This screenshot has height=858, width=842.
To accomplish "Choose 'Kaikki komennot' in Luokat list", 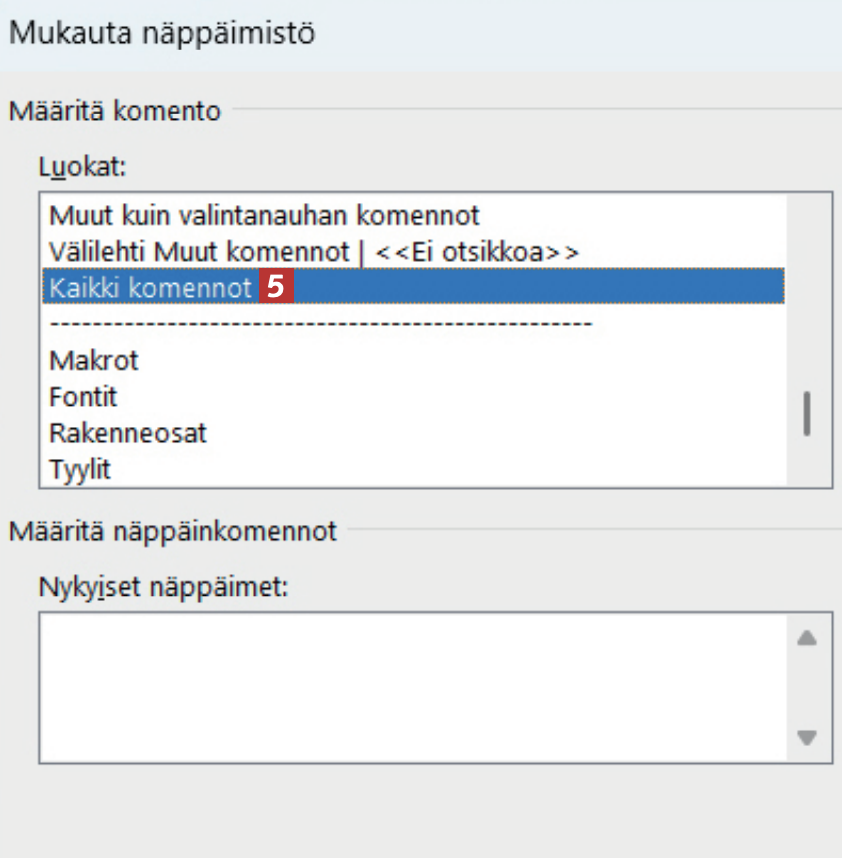I will [x=151, y=288].
